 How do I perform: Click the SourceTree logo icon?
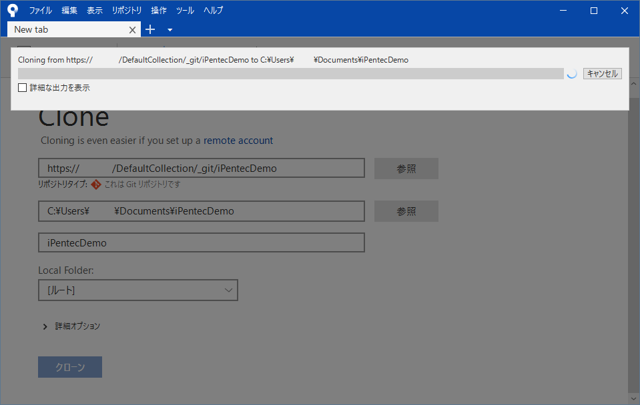13,10
